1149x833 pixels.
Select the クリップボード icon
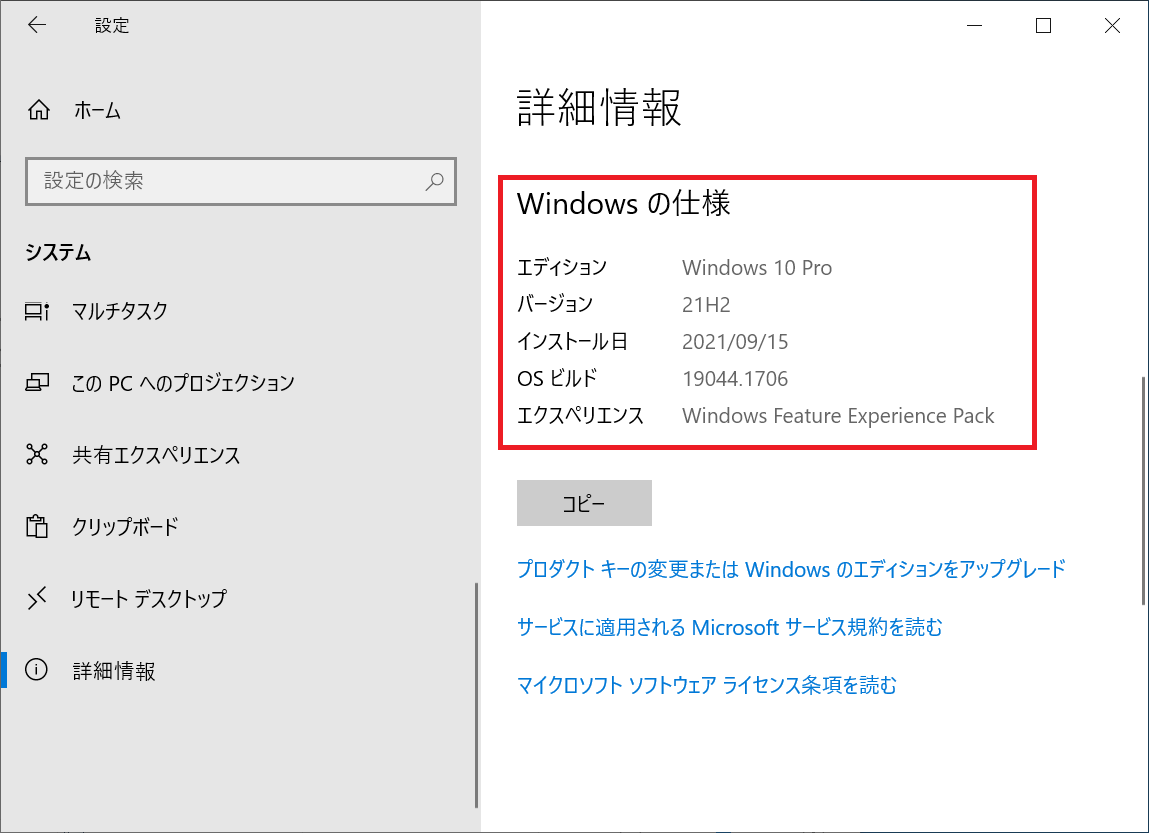(37, 526)
